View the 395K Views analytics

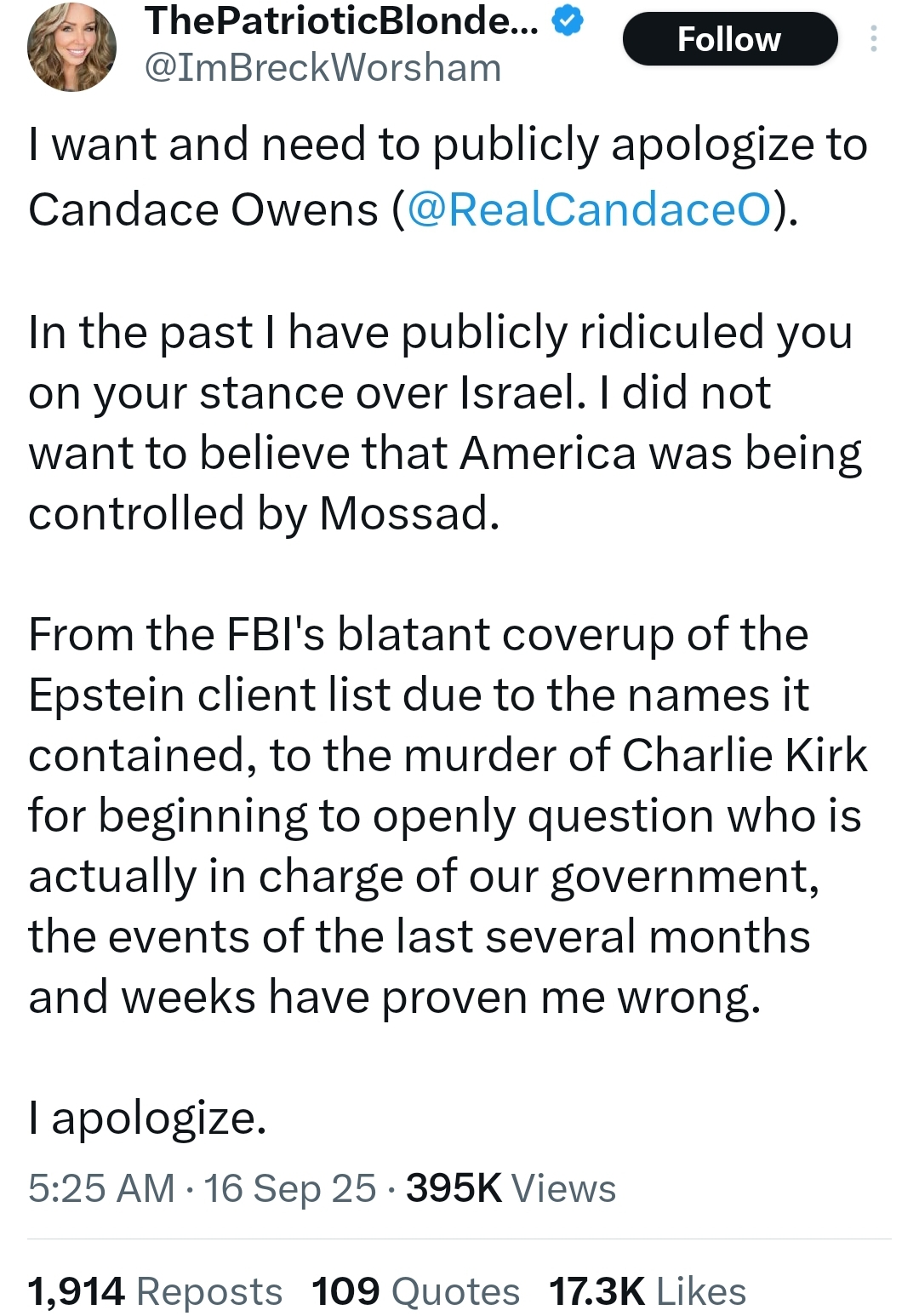(x=511, y=1188)
